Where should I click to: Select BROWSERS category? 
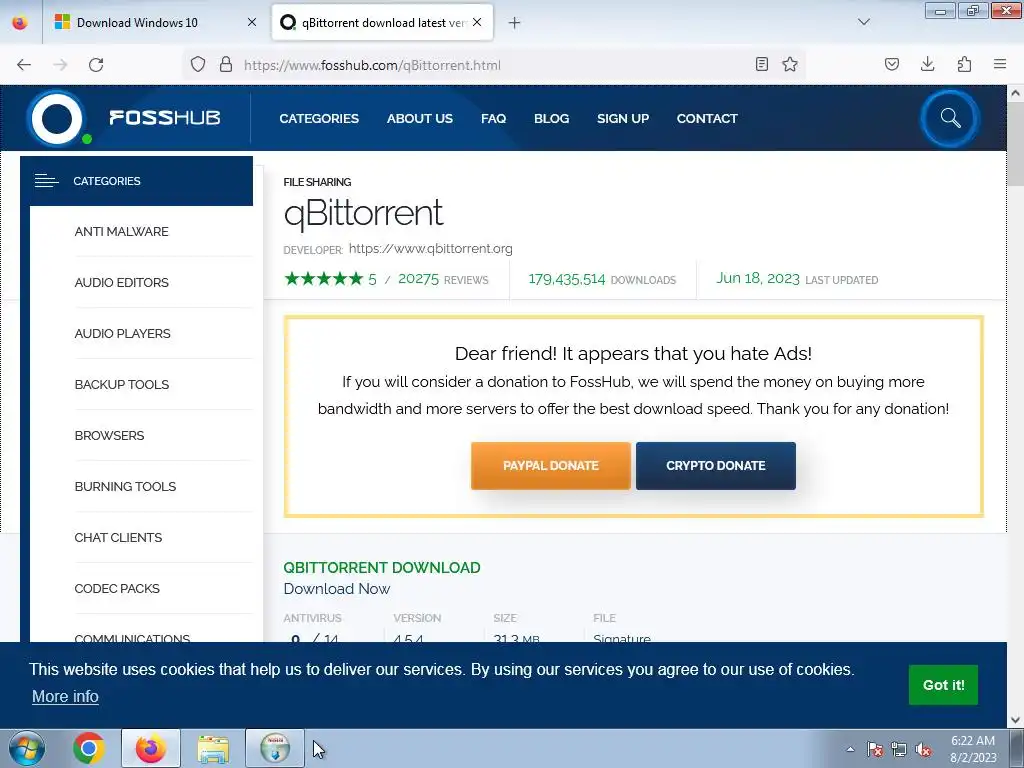point(109,435)
